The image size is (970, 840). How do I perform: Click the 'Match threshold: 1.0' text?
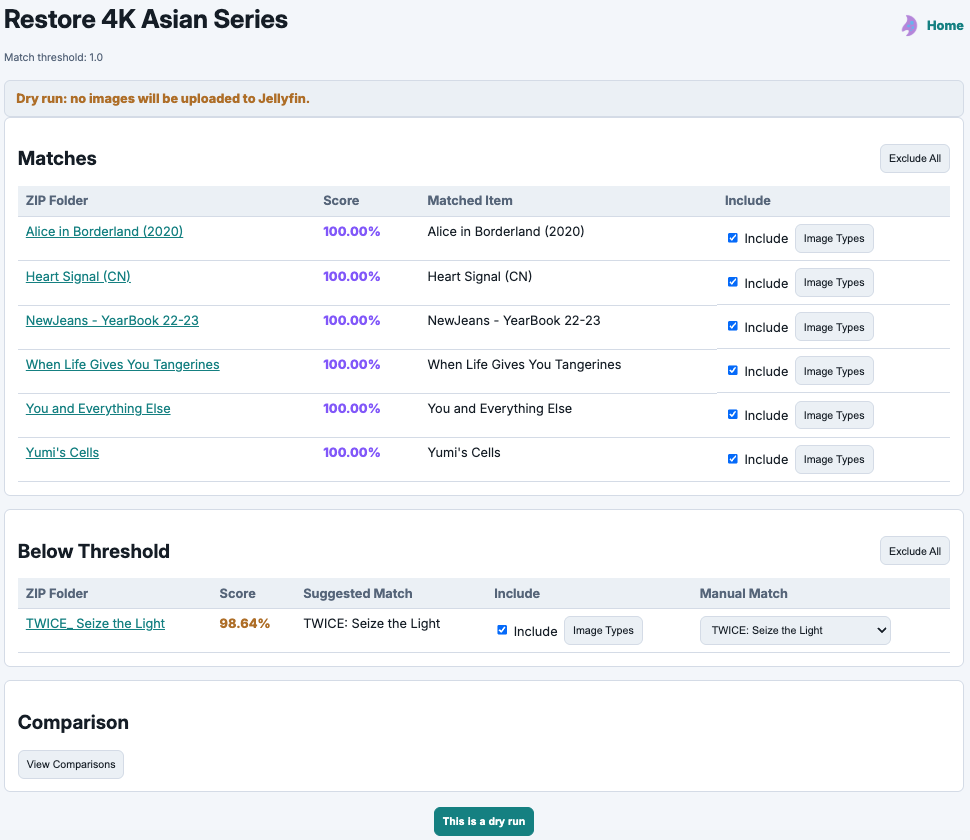[x=53, y=58]
